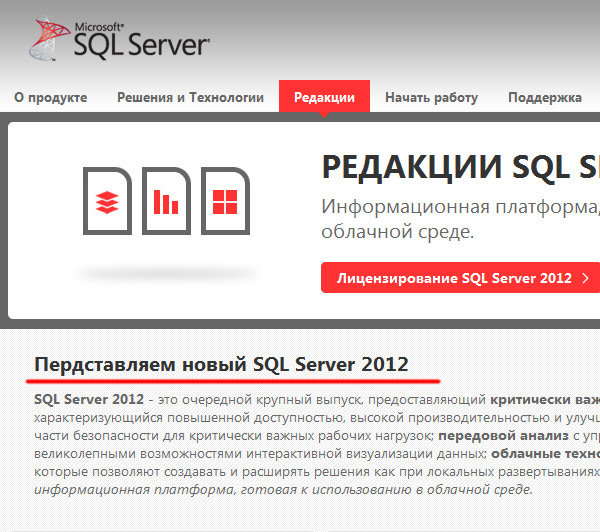This screenshot has height=532, width=600.
Task: Open the "Поддержка" navigation tab
Action: (x=544, y=97)
